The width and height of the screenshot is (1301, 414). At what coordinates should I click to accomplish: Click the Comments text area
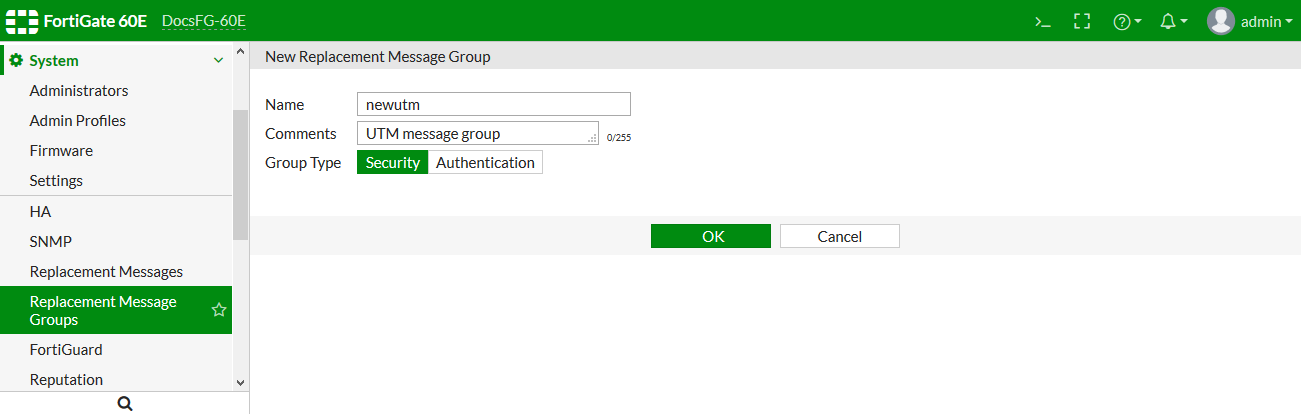point(477,133)
